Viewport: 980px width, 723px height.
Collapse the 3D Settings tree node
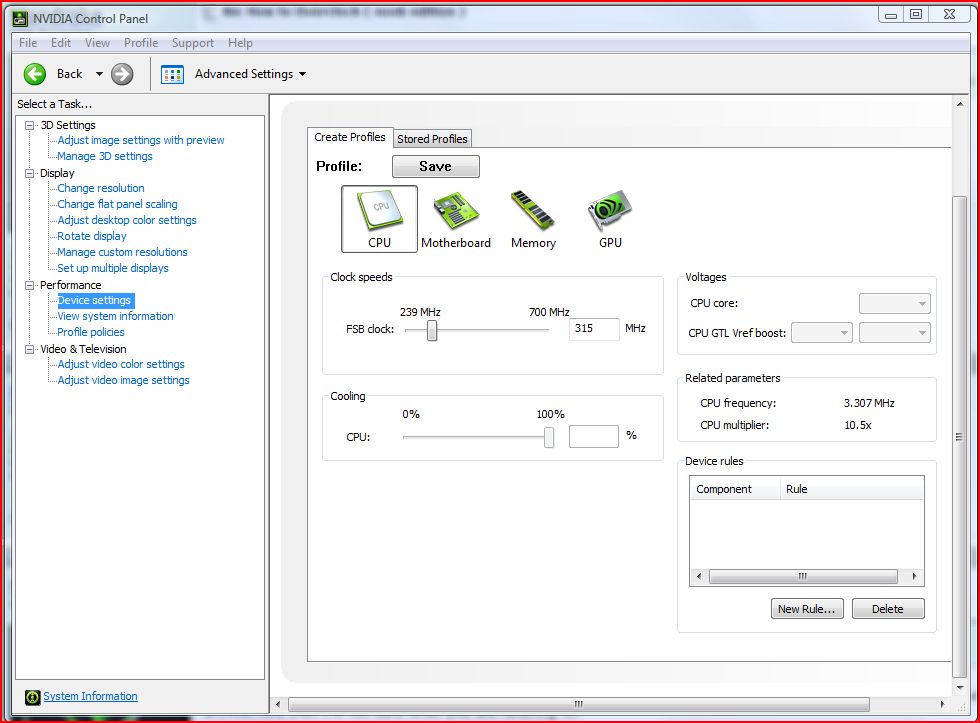click(x=29, y=125)
